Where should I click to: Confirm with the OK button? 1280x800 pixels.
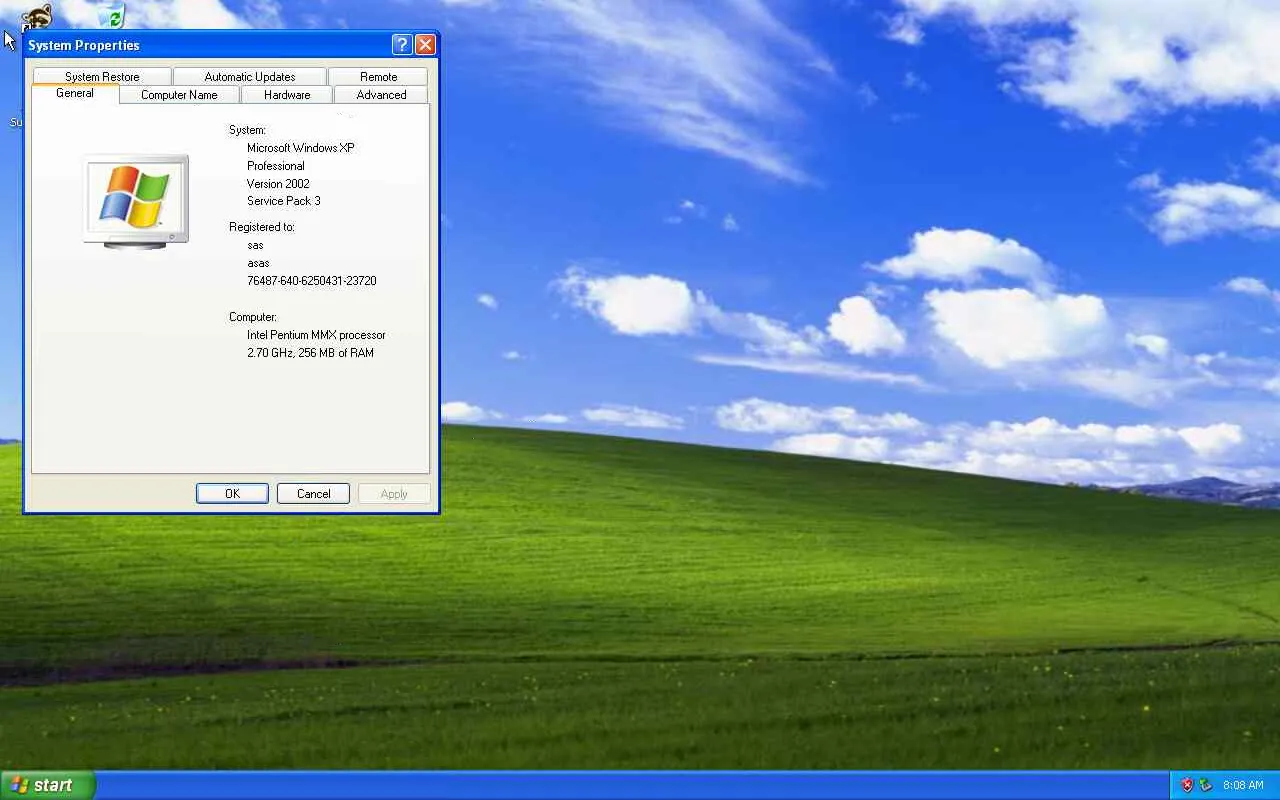tap(232, 494)
